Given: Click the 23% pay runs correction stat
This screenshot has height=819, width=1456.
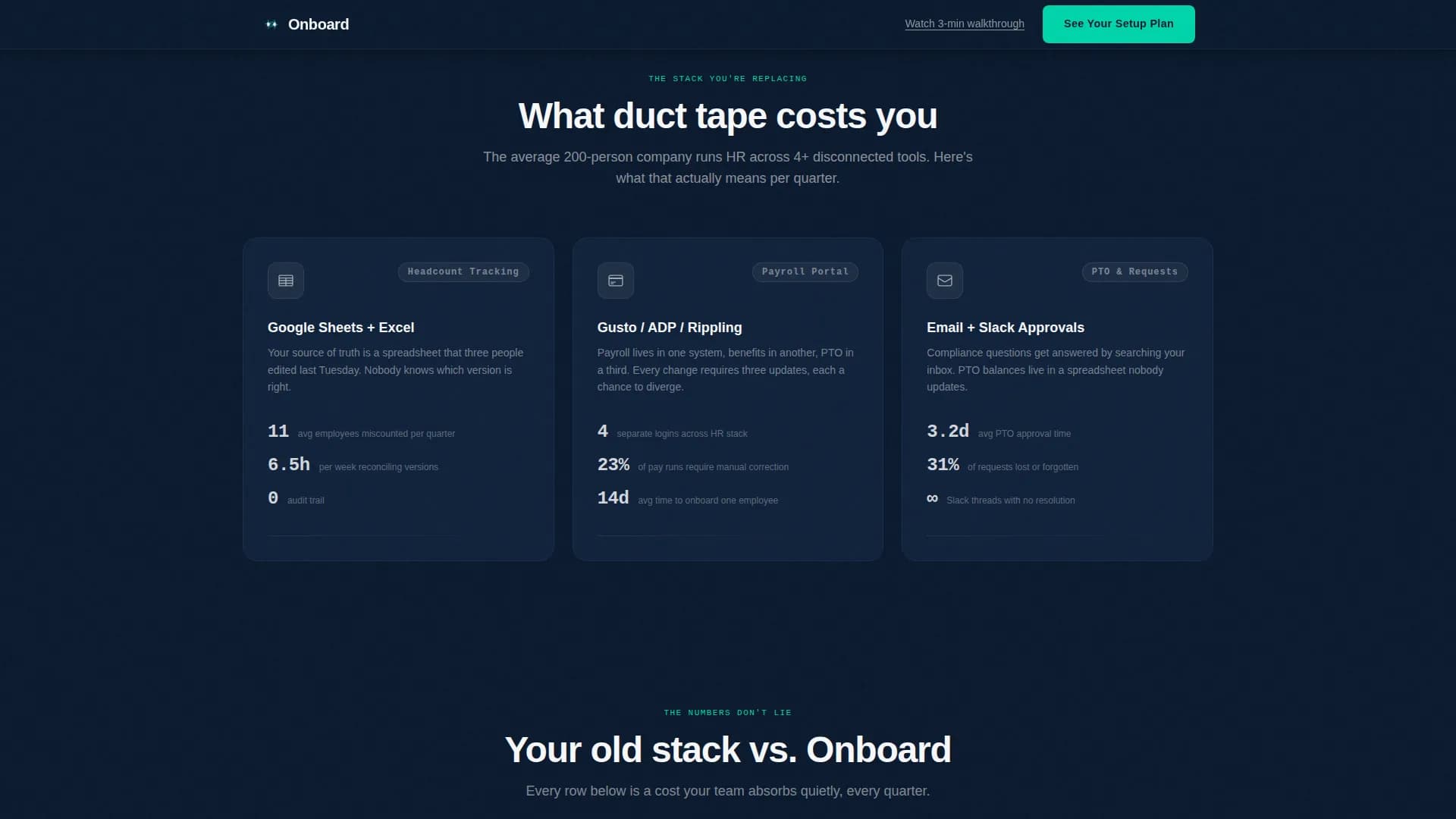Looking at the screenshot, I should point(692,466).
